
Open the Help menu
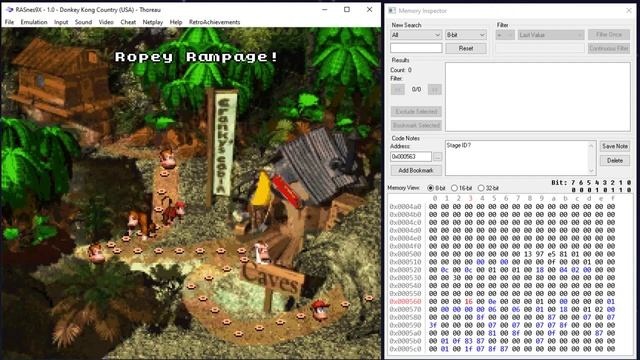[176, 22]
